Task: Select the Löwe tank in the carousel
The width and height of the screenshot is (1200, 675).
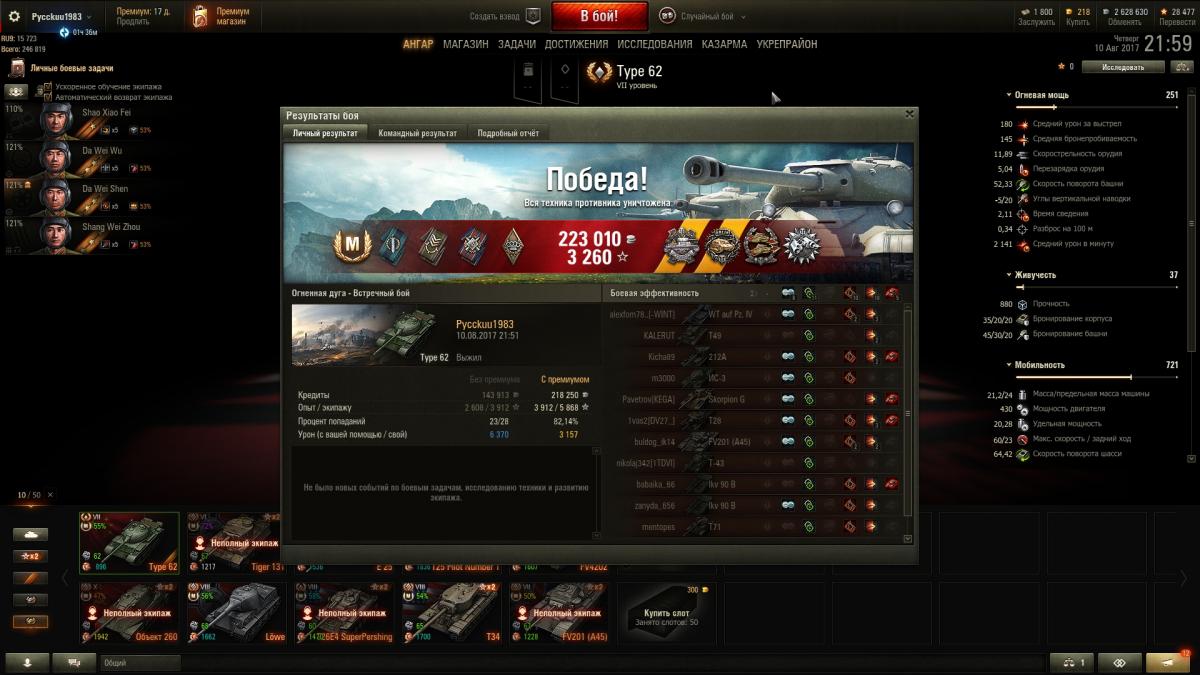Action: 237,612
